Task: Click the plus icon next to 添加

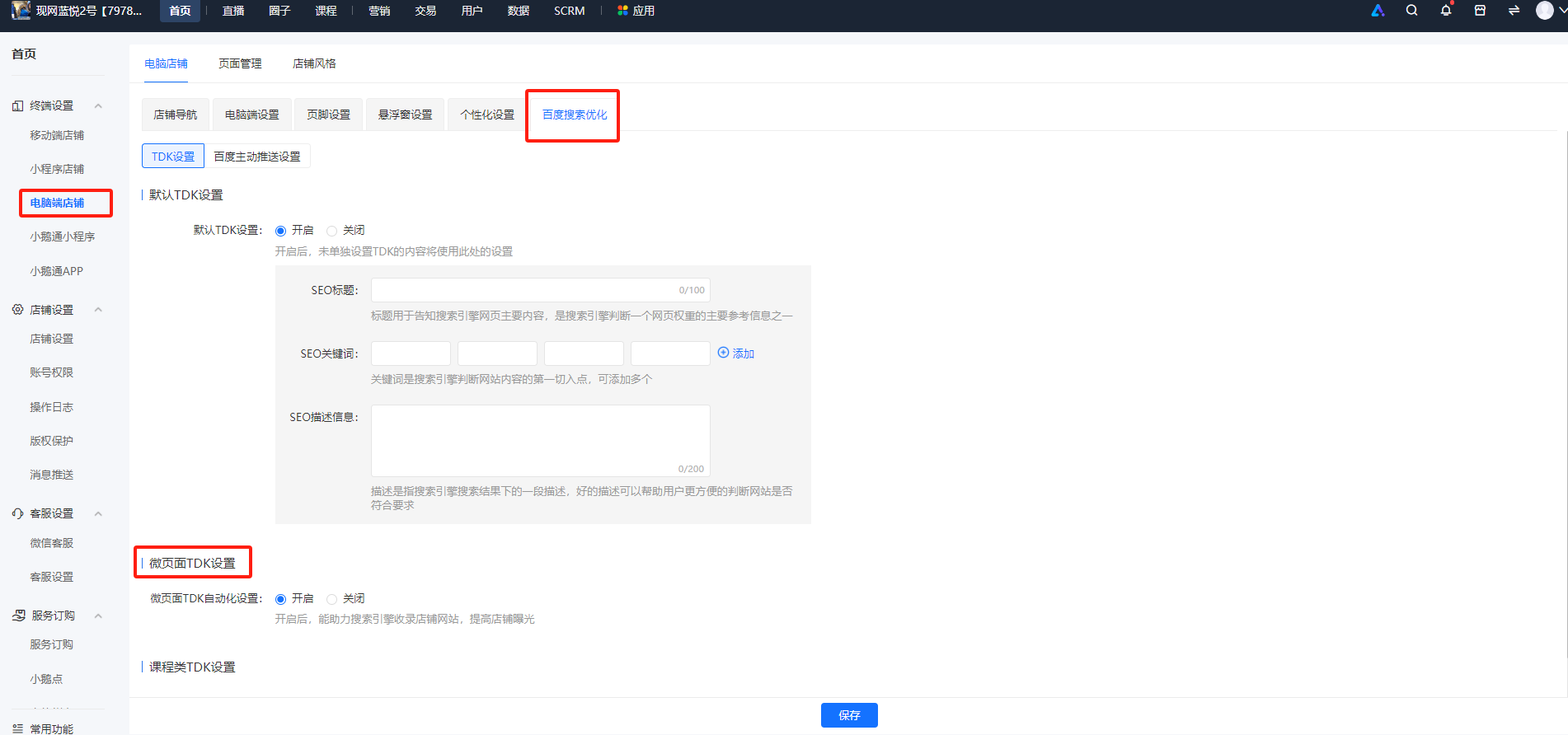Action: click(x=723, y=353)
